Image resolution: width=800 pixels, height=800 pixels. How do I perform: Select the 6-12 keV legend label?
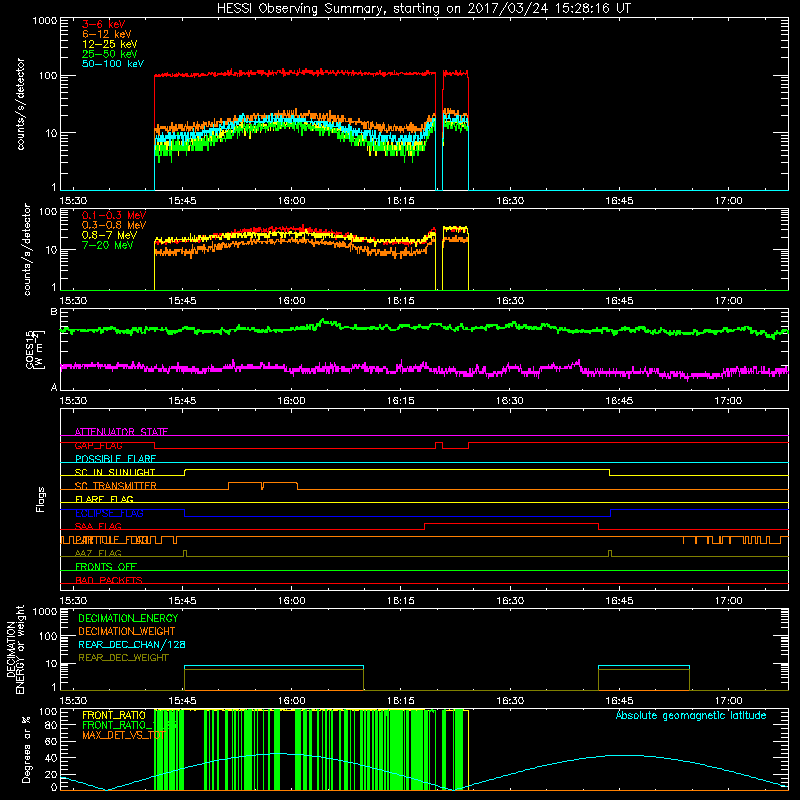[x=107, y=34]
